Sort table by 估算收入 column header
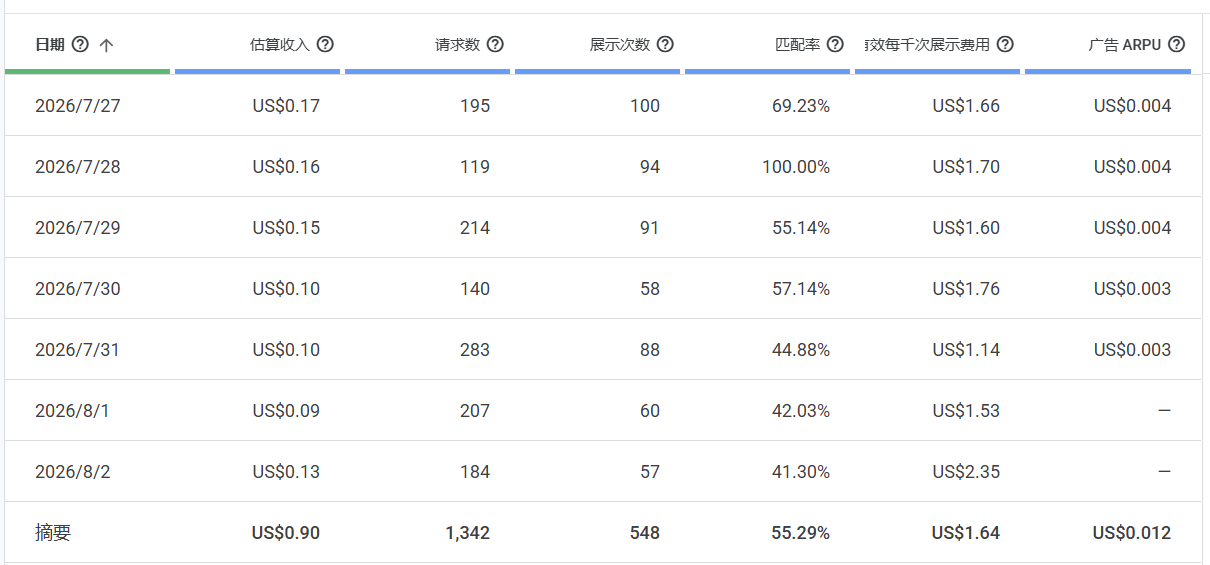 (280, 44)
